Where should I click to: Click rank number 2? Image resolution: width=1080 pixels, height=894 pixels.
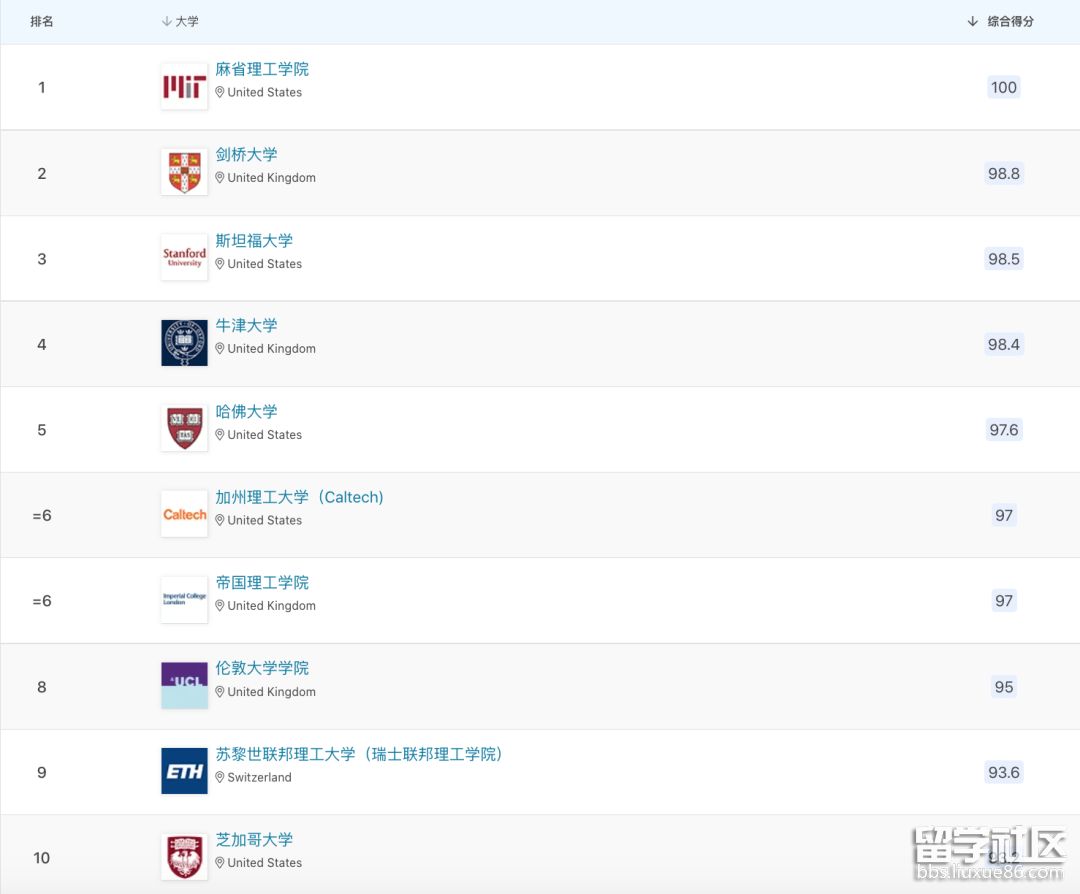tap(42, 173)
